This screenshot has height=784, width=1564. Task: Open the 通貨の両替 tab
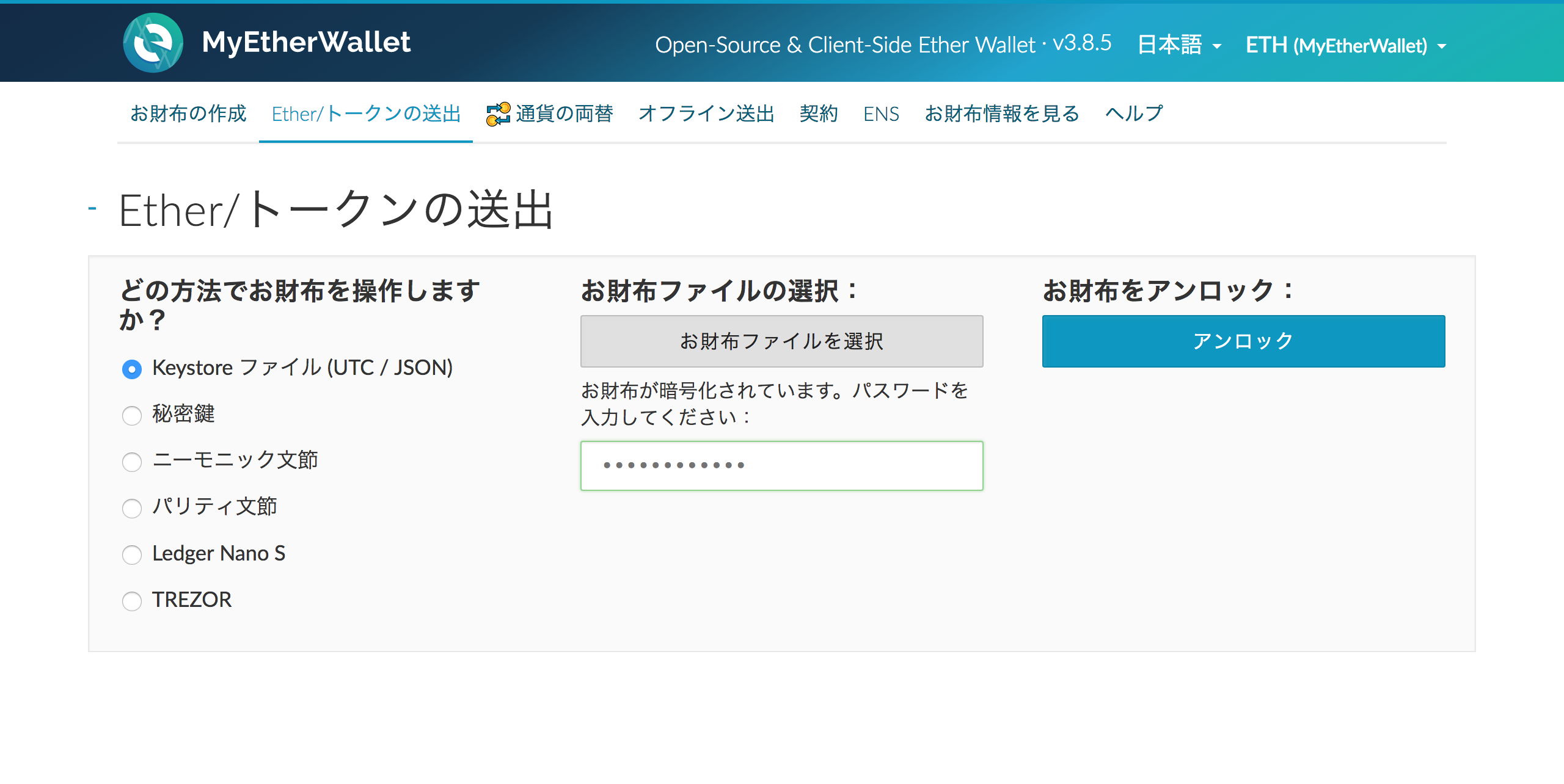tap(550, 114)
